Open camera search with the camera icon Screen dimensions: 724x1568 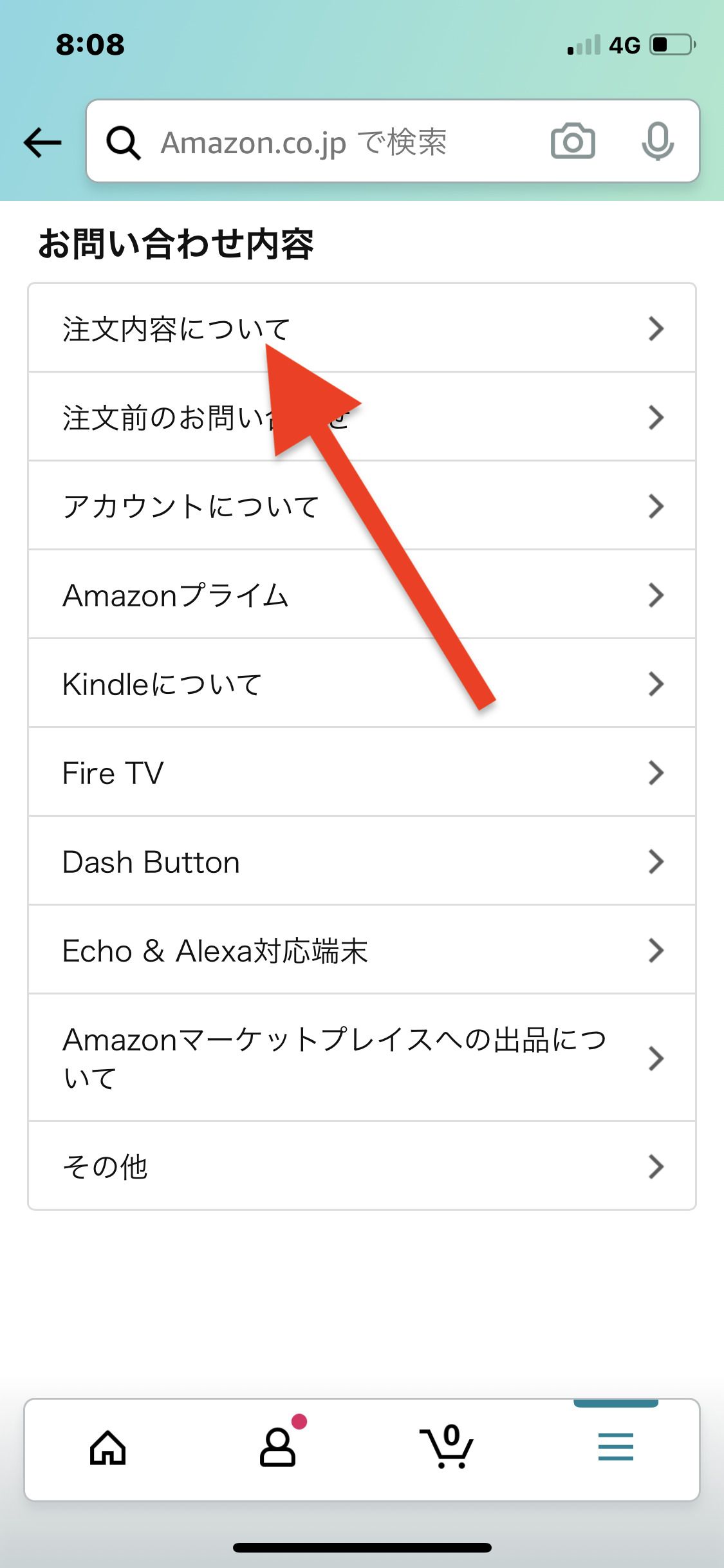click(x=573, y=141)
